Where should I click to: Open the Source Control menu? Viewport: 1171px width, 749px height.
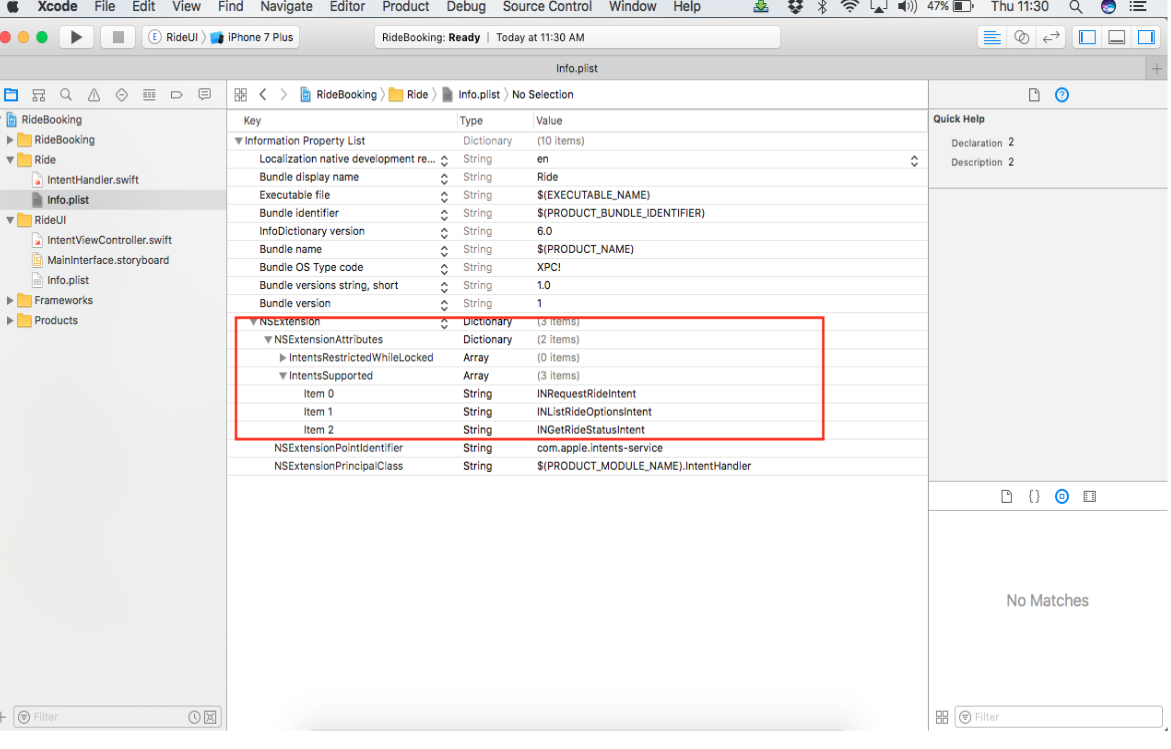click(x=547, y=7)
